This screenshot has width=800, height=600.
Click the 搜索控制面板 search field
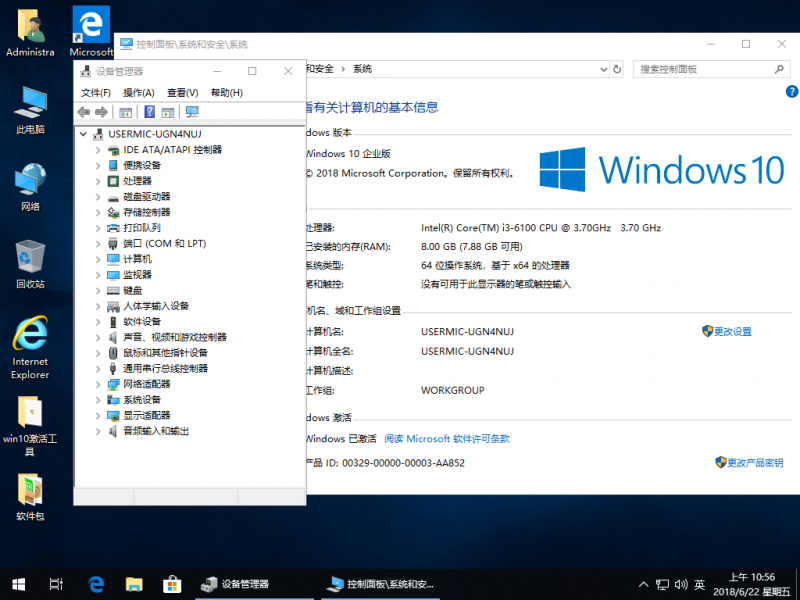711,69
